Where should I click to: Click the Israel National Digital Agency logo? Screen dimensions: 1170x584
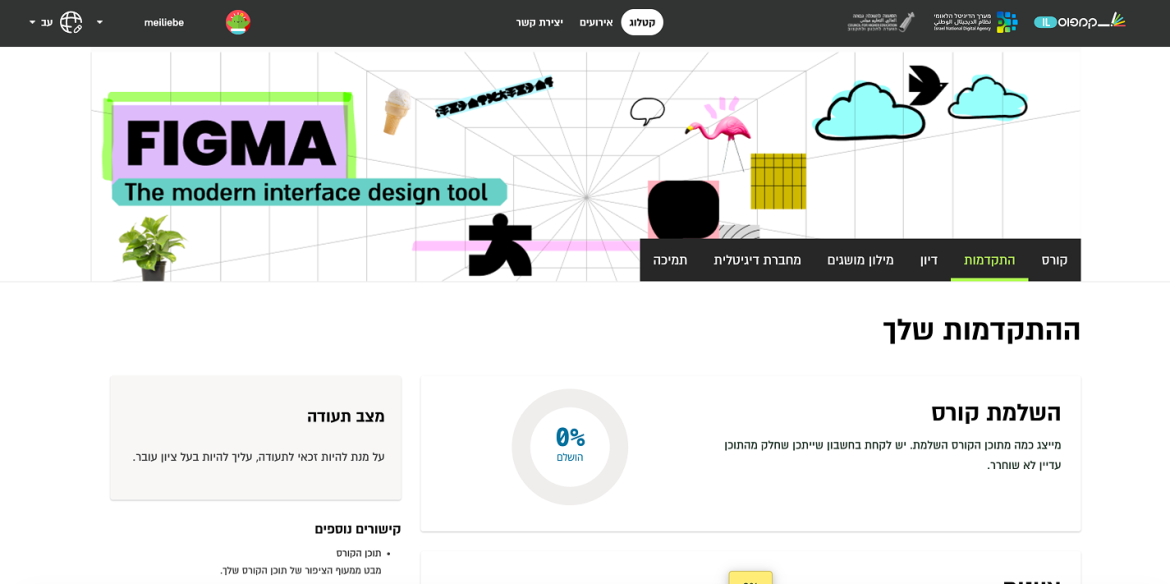pyautogui.click(x=975, y=22)
